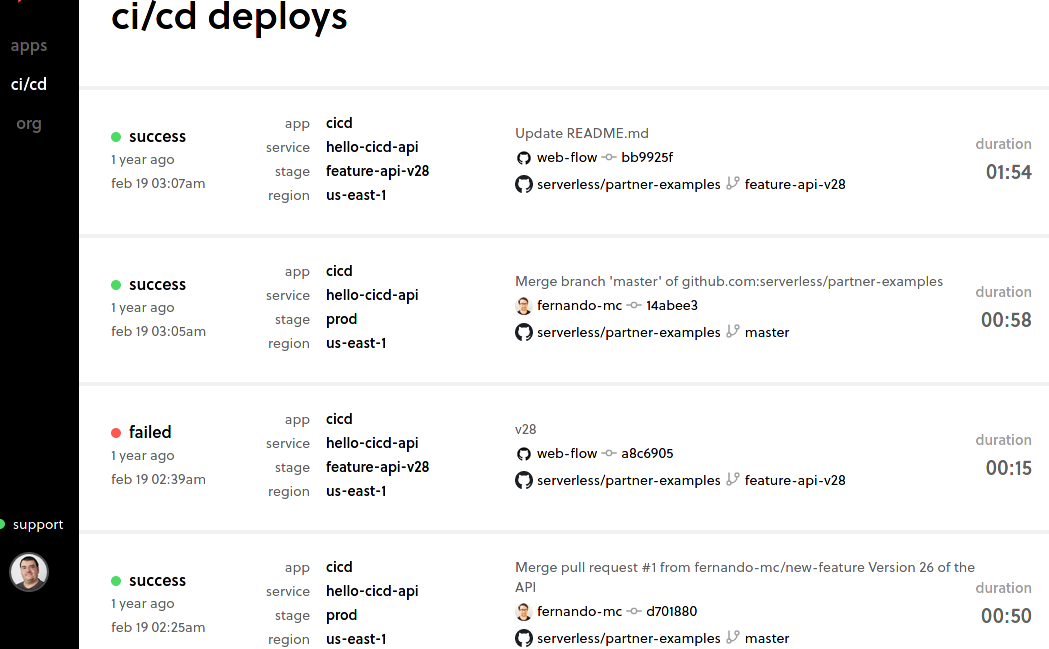1049x649 pixels.
Task: Open the apps section in sidebar
Action: (29, 45)
